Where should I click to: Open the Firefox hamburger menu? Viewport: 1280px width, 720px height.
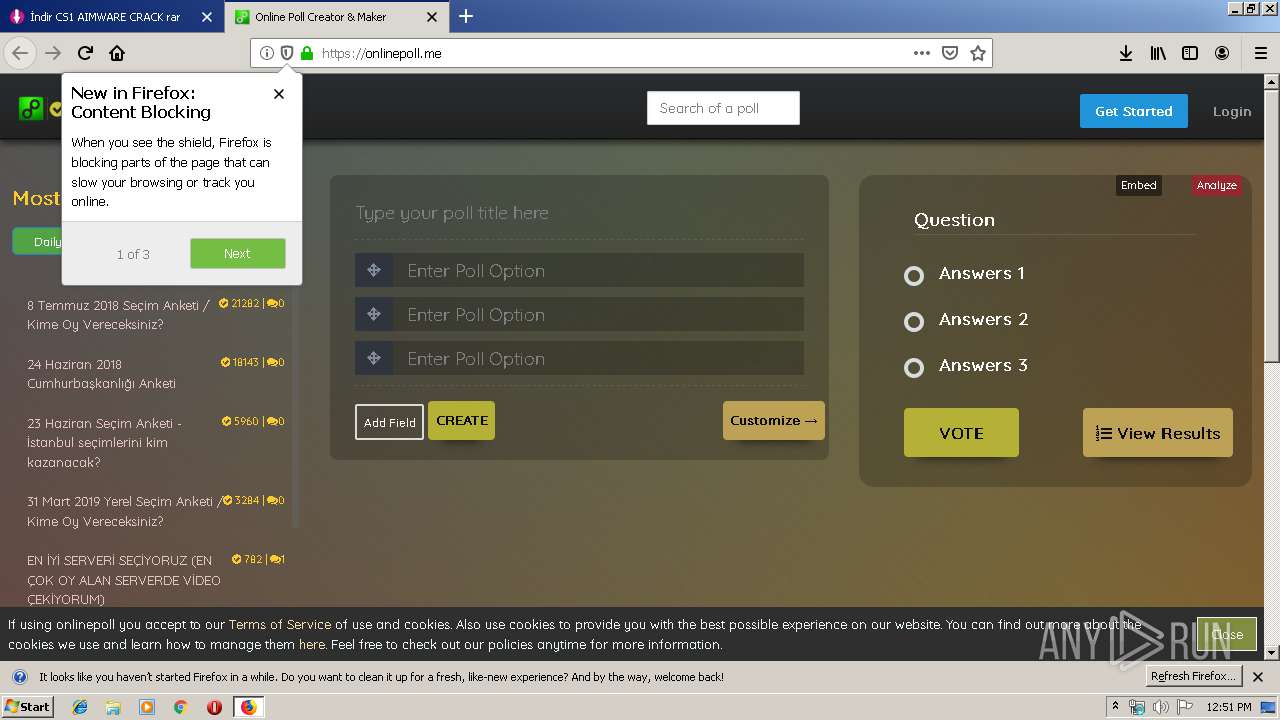pos(1261,53)
